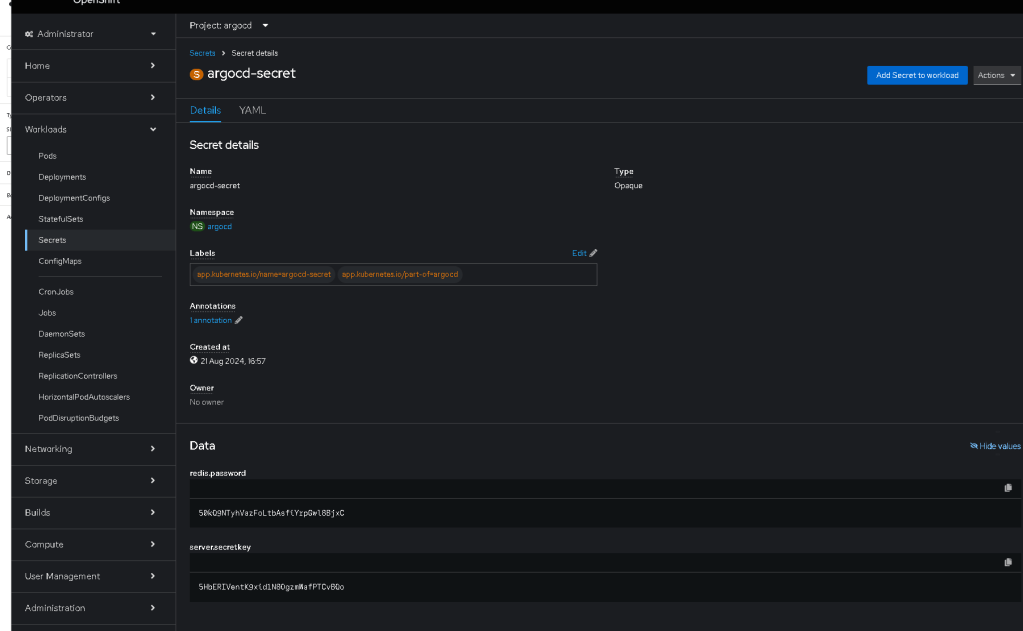The height and width of the screenshot is (631, 1023).
Task: Switch to the YAML tab
Action: (252, 110)
